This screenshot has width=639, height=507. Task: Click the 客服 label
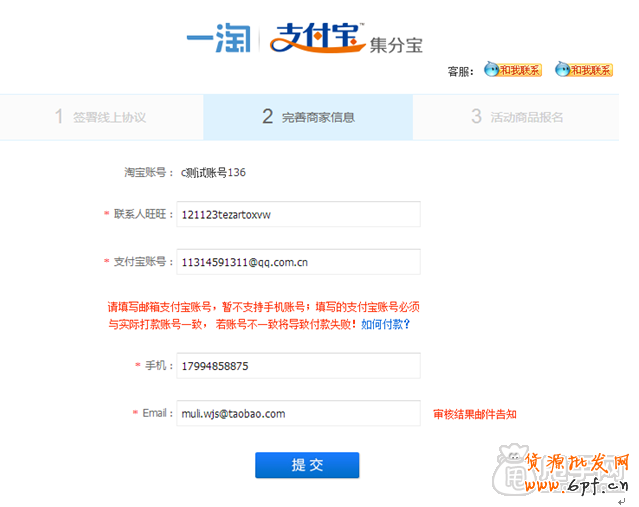point(461,72)
